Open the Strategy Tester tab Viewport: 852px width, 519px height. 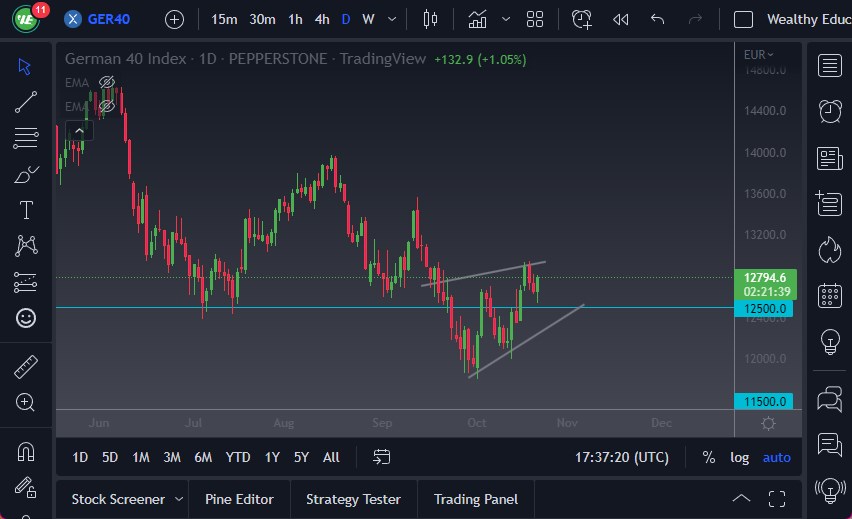pos(353,499)
